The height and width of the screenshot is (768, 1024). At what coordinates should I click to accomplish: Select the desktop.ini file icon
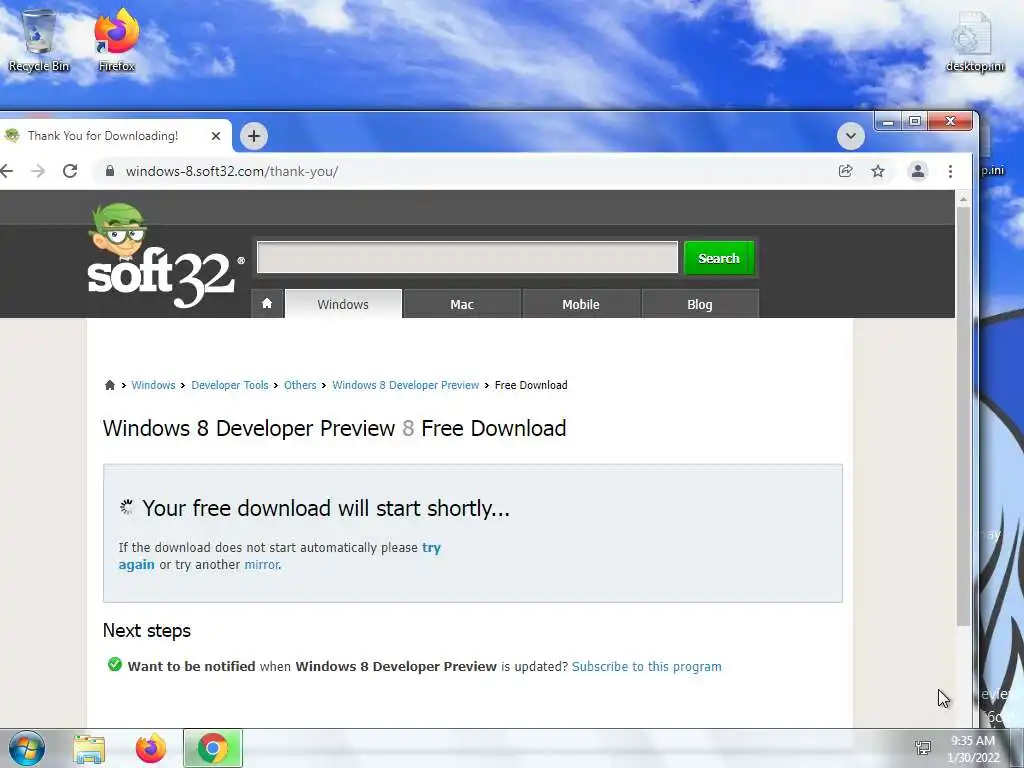(974, 40)
